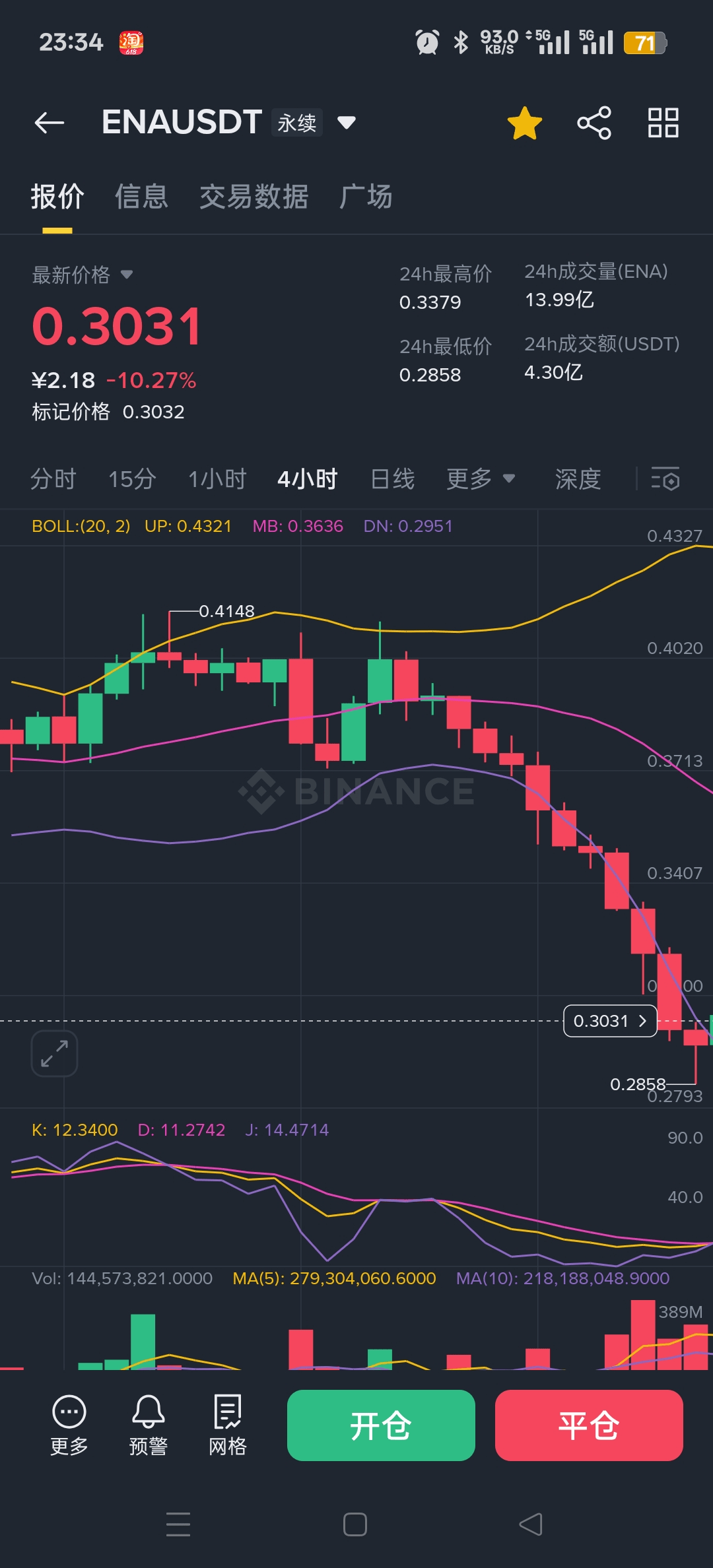The height and width of the screenshot is (1568, 713).
Task: Tap the Android home button
Action: [x=355, y=1524]
